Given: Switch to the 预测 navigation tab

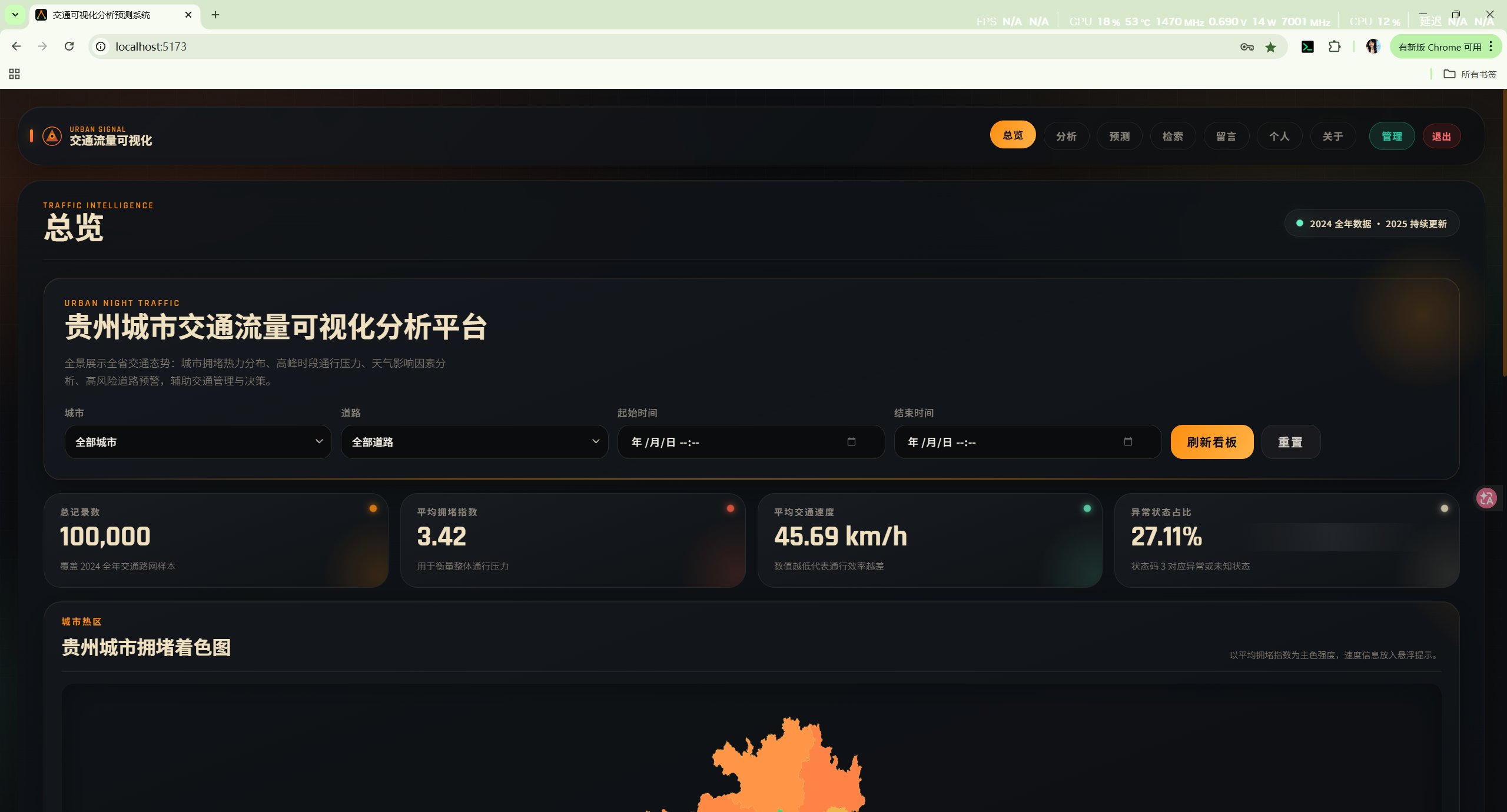Looking at the screenshot, I should pyautogui.click(x=1119, y=137).
